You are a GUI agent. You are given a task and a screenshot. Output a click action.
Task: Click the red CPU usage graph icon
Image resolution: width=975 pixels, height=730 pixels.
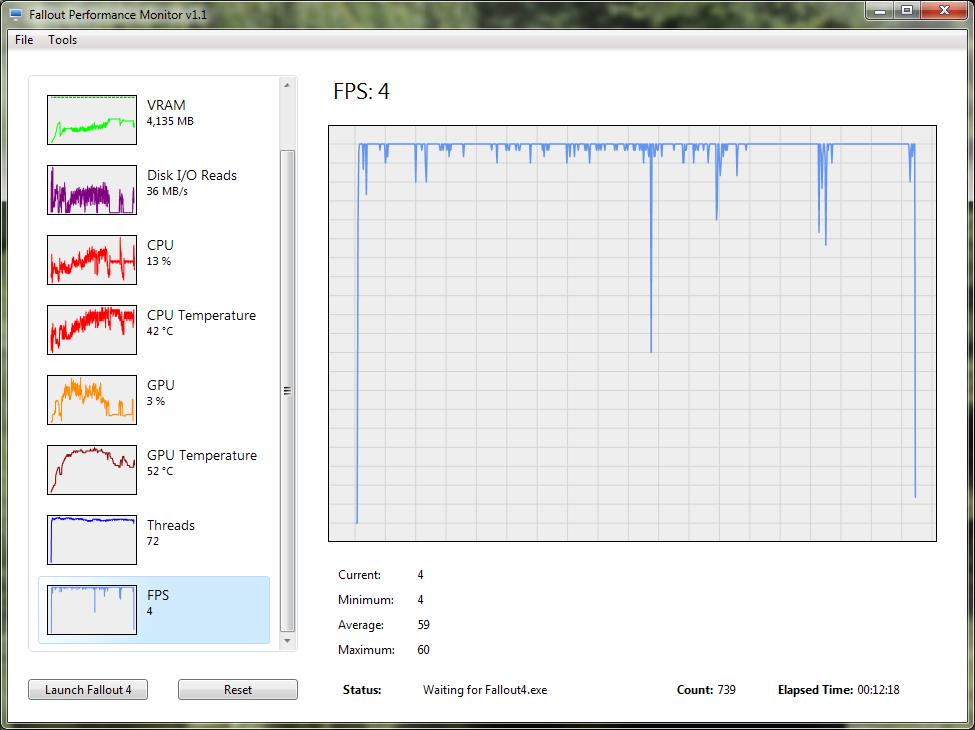(92, 260)
